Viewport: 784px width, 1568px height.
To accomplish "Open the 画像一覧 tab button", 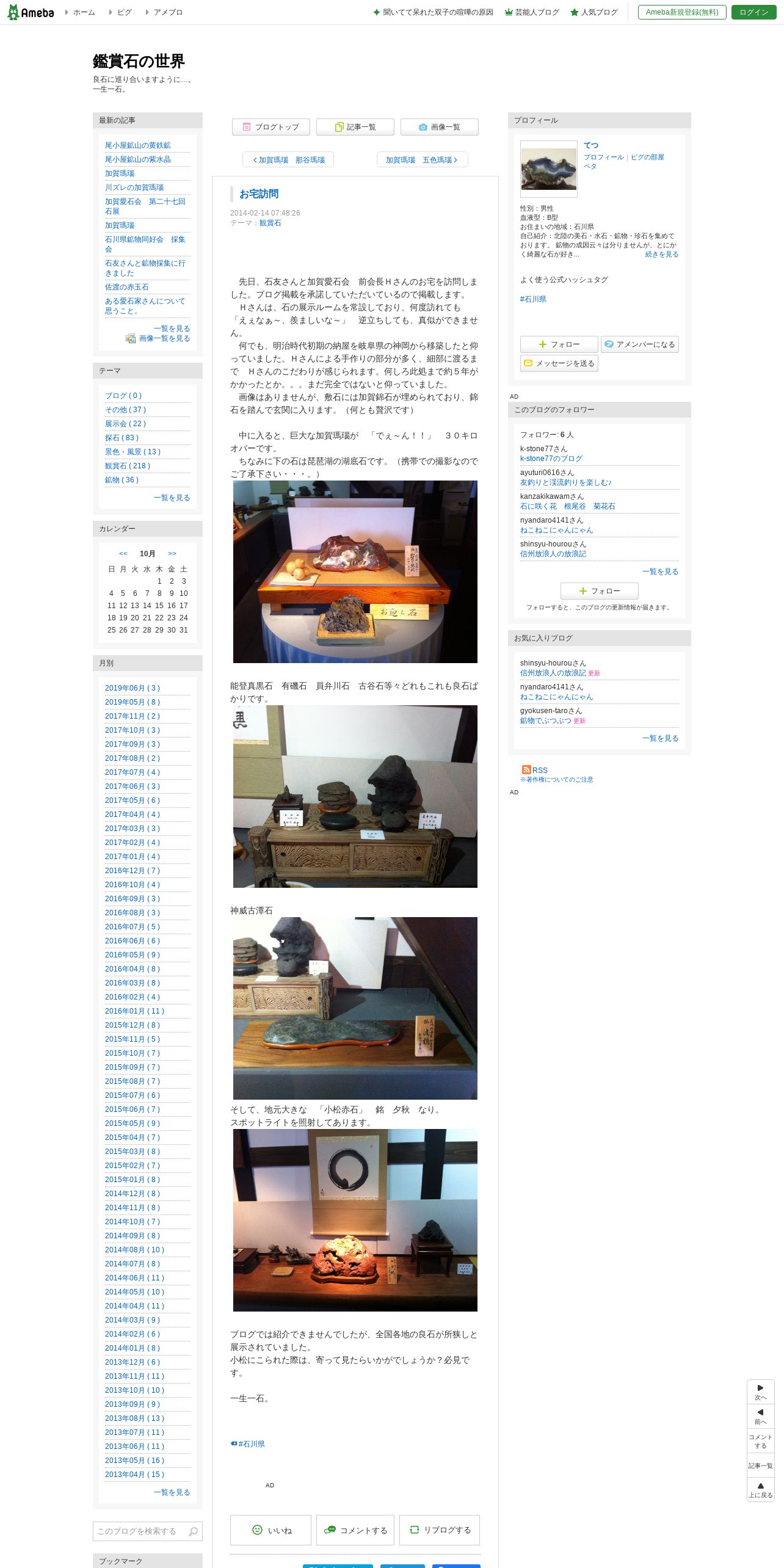I will [x=440, y=127].
